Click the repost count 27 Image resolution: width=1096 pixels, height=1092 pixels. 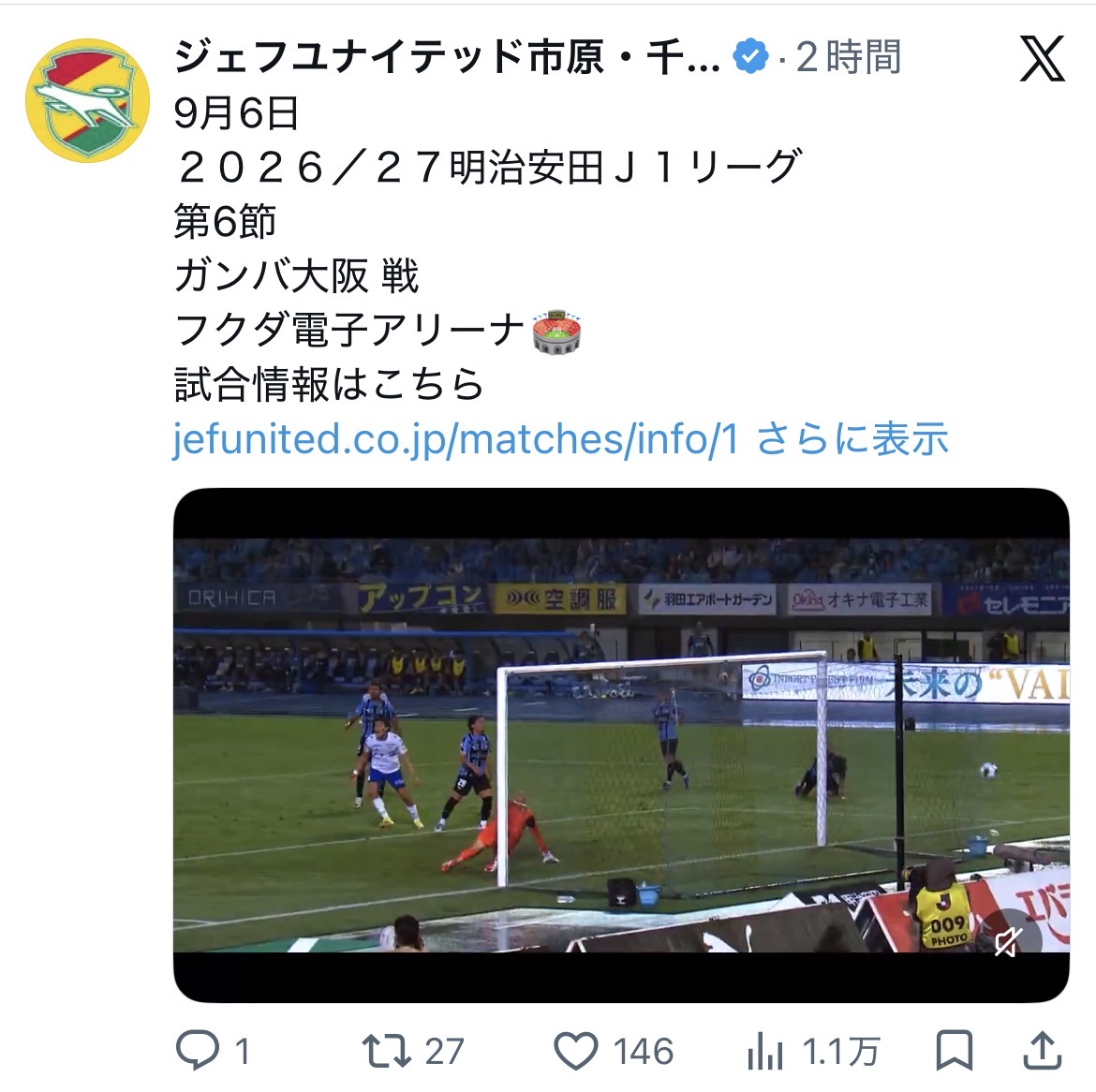click(x=445, y=1052)
